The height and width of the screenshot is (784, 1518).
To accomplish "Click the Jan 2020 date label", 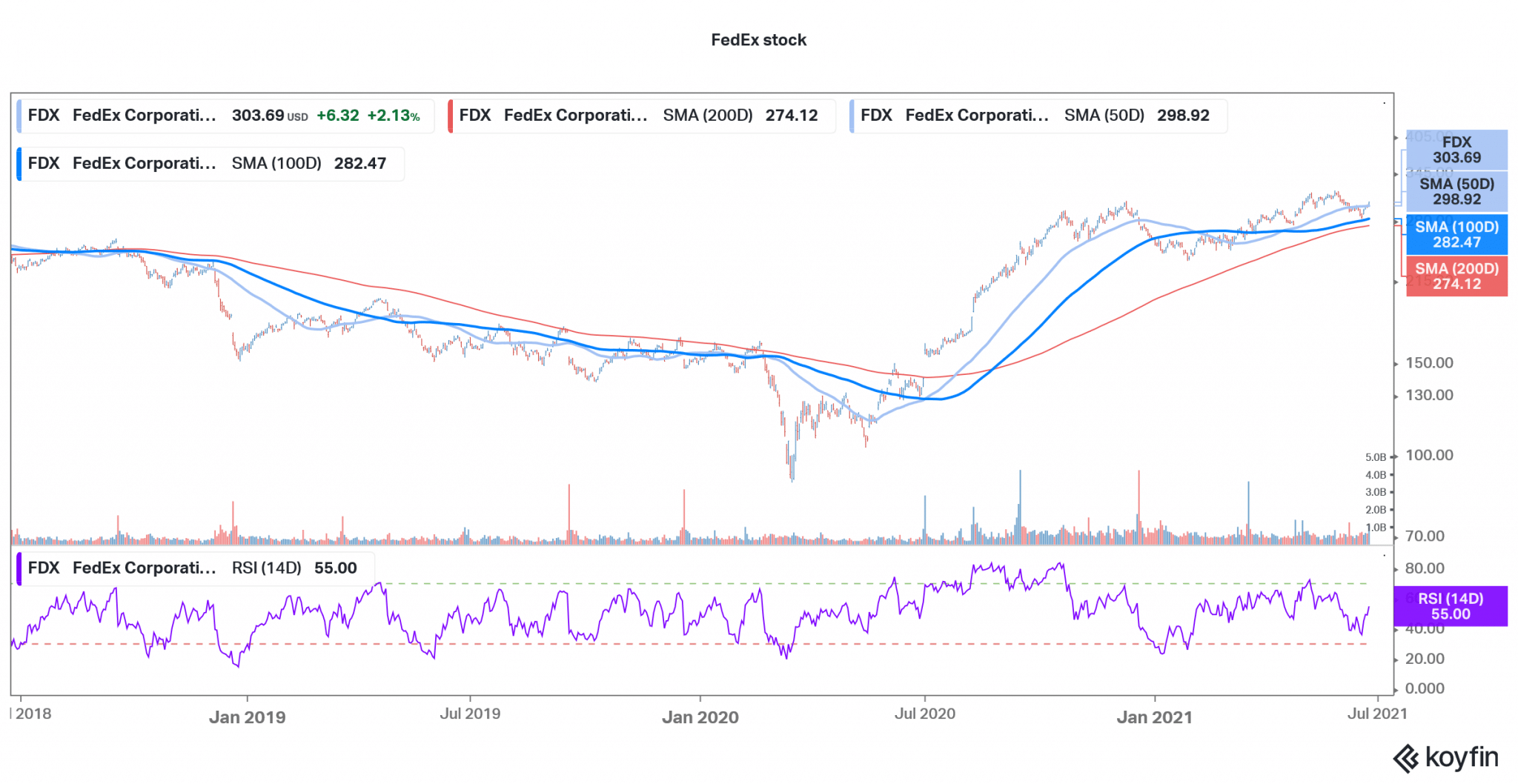I will pyautogui.click(x=700, y=717).
